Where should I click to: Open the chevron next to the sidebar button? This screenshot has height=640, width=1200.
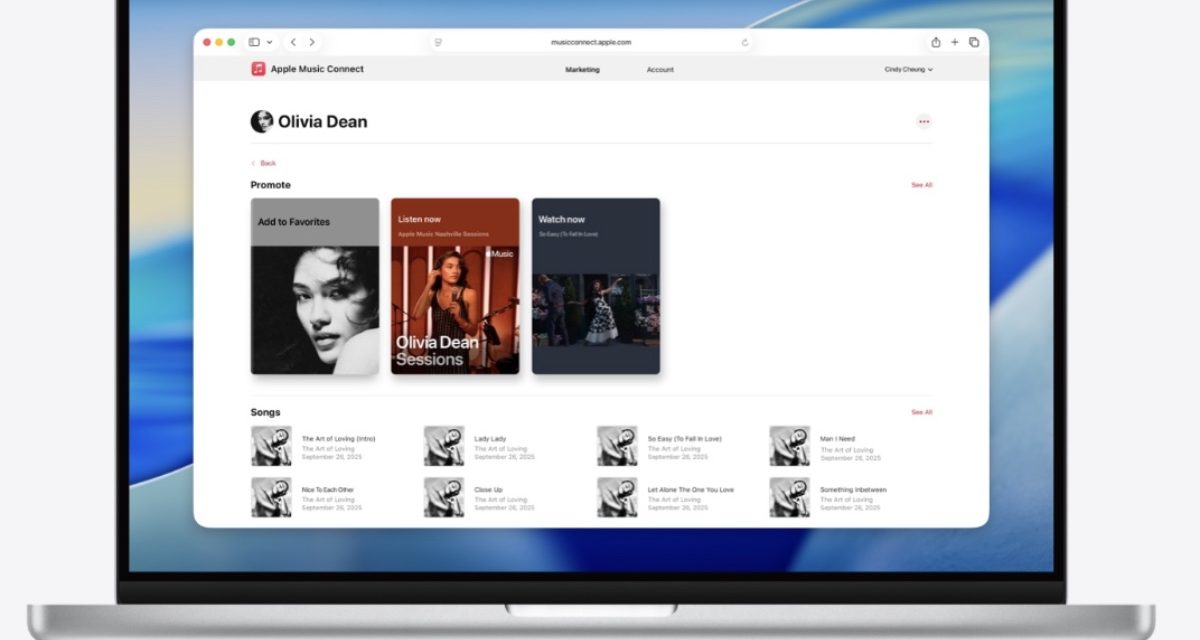pyautogui.click(x=268, y=42)
